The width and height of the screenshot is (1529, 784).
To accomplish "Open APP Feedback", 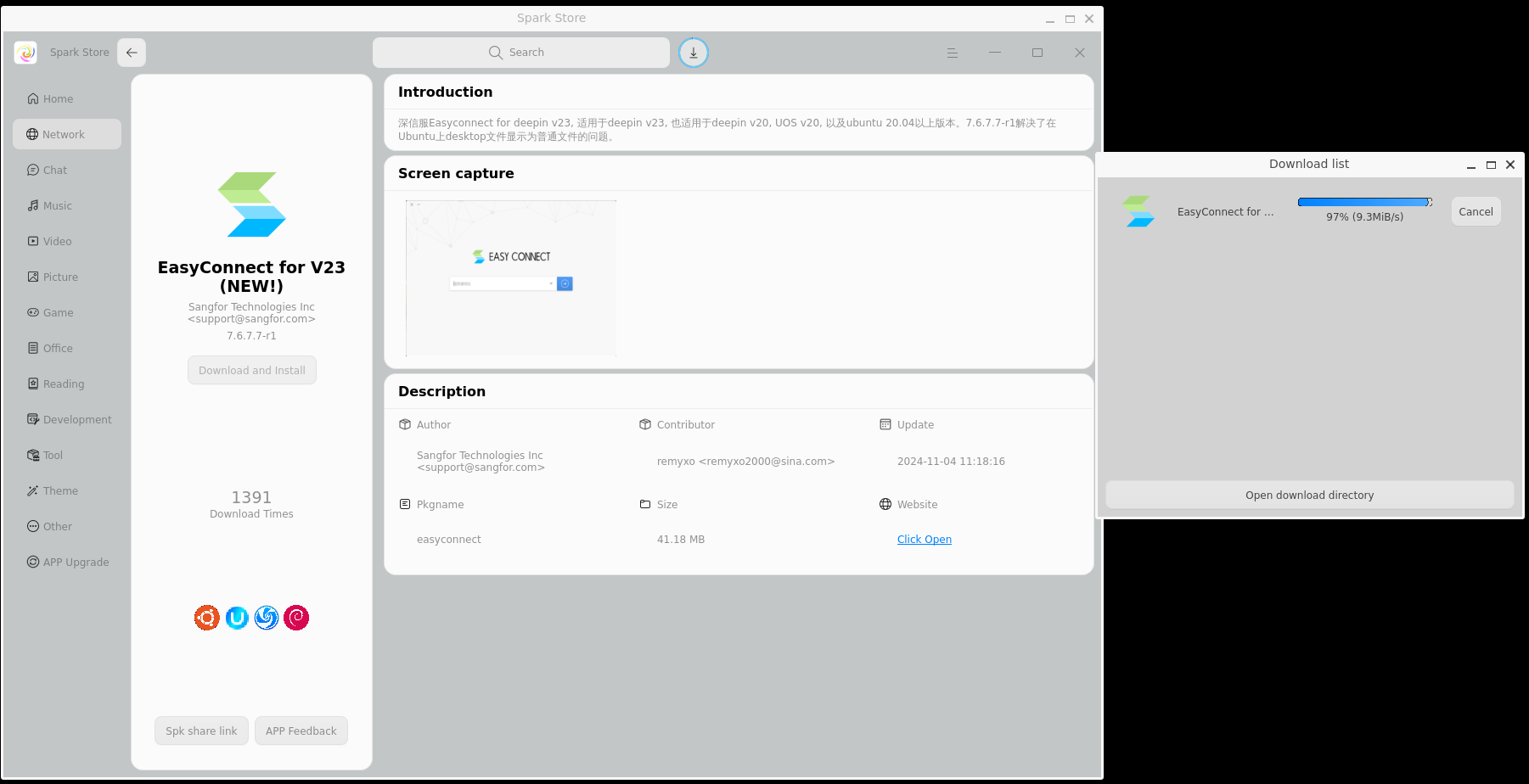I will point(301,731).
